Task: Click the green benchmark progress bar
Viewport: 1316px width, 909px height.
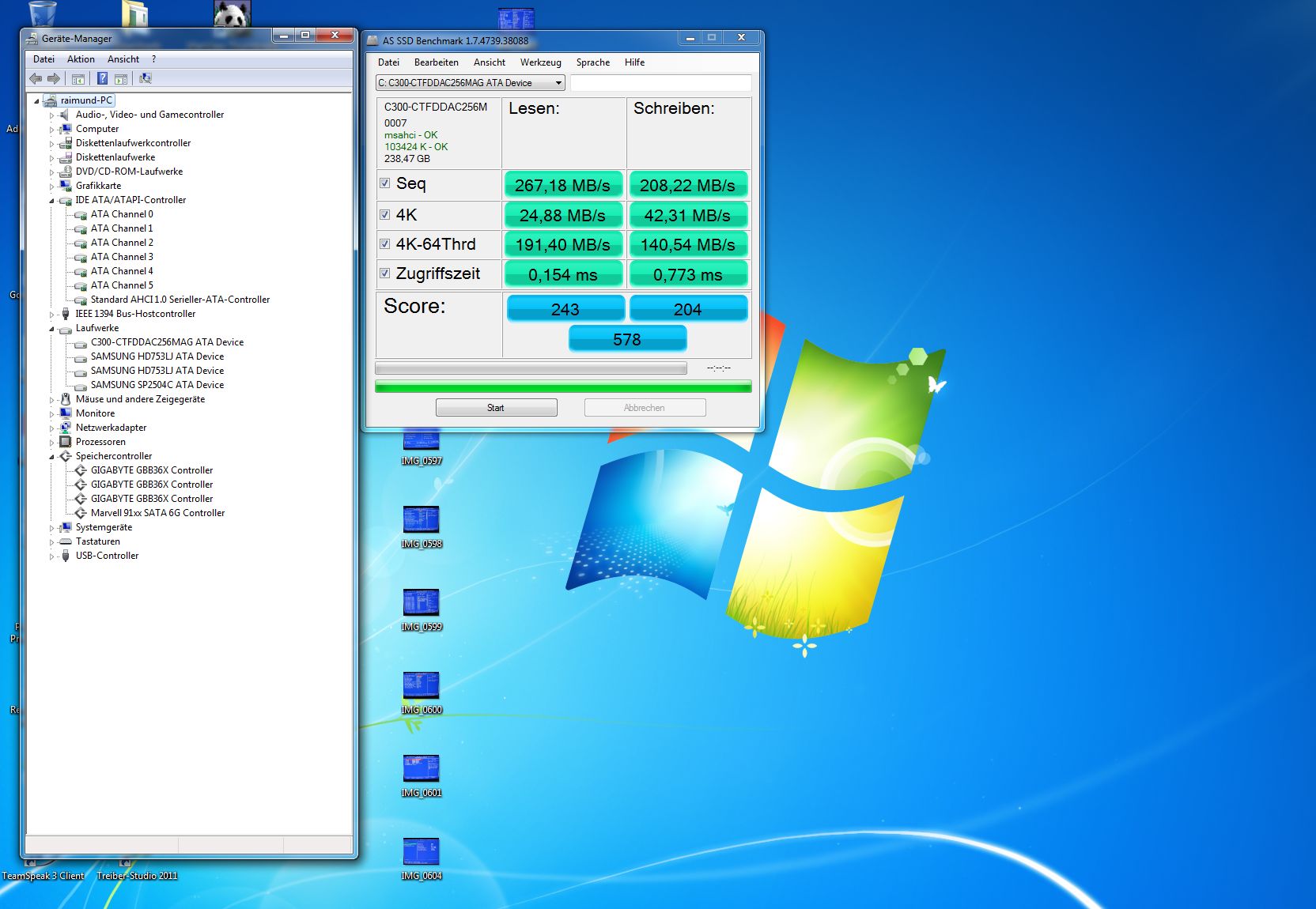Action: pos(562,387)
